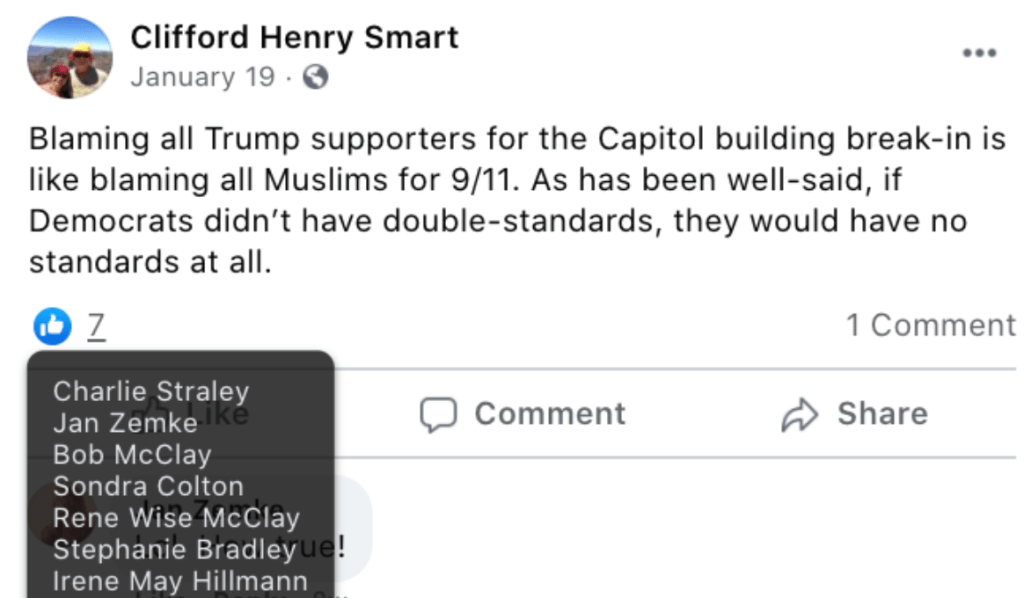The width and height of the screenshot is (1024, 598).
Task: Select Irene May Hillmann in the likes list
Action: coord(180,581)
